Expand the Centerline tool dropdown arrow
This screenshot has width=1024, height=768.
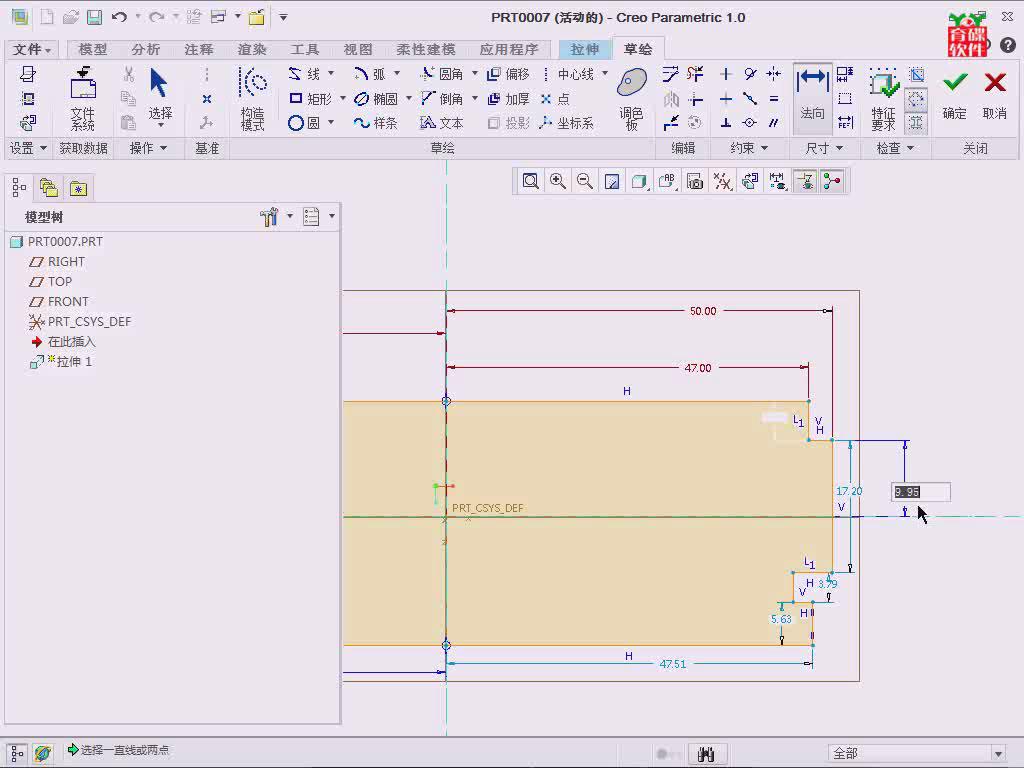coord(605,73)
